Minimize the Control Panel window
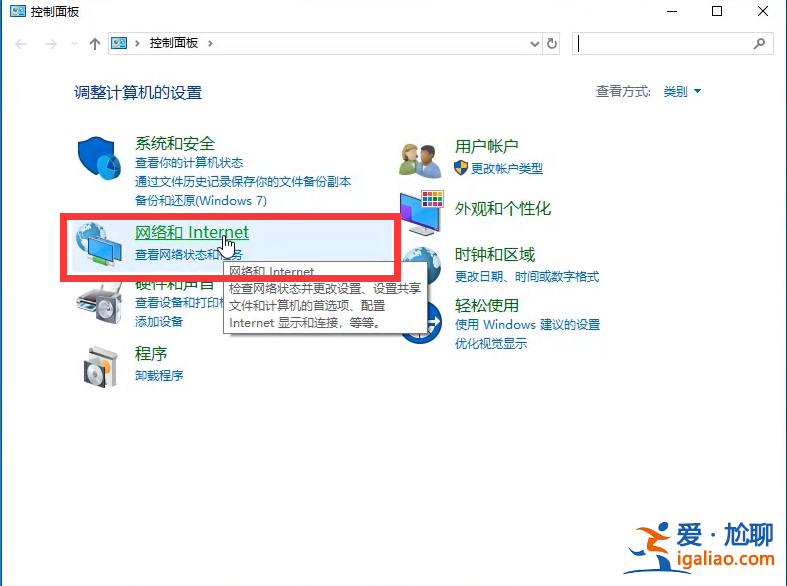 click(672, 11)
